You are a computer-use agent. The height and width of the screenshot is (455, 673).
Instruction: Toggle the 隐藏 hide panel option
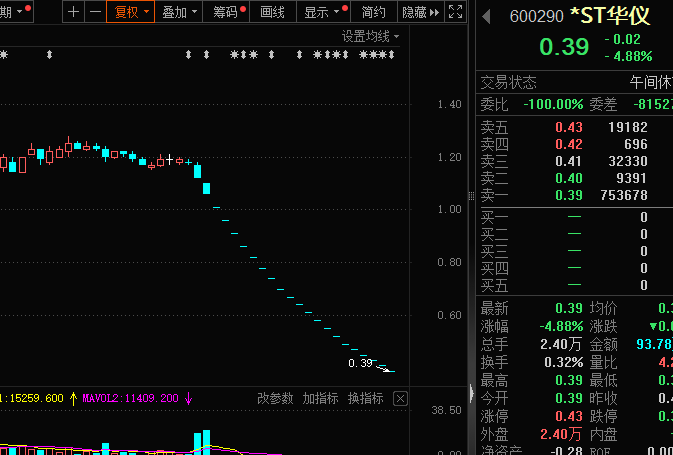coord(419,12)
